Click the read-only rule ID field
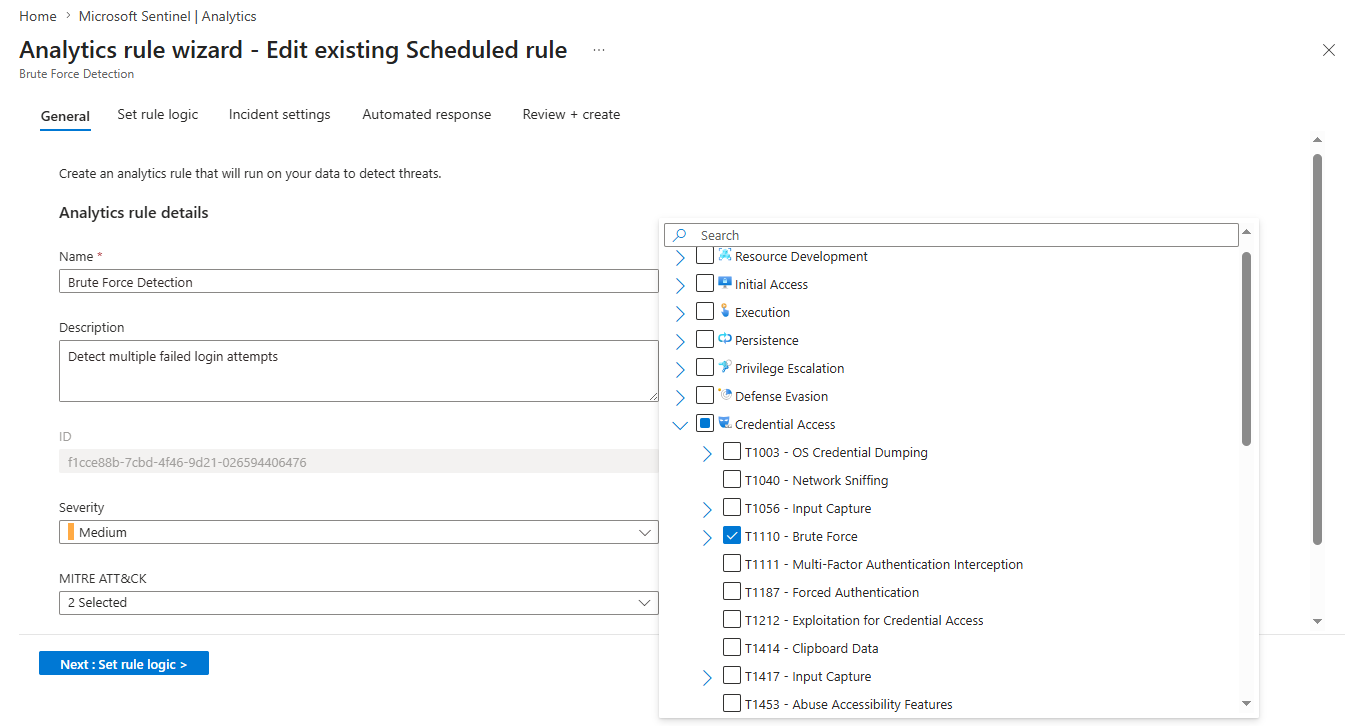 [359, 462]
